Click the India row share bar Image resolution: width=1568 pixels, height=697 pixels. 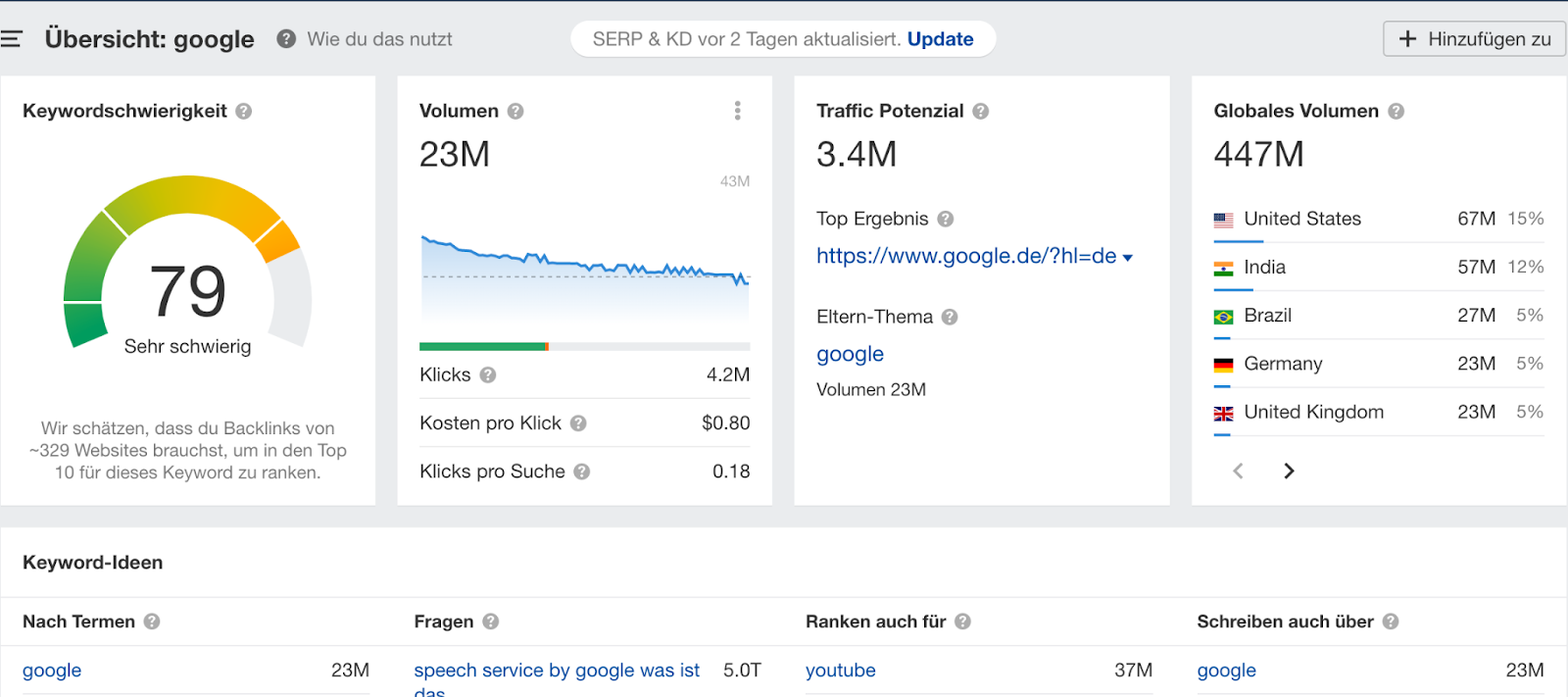click(x=1233, y=290)
